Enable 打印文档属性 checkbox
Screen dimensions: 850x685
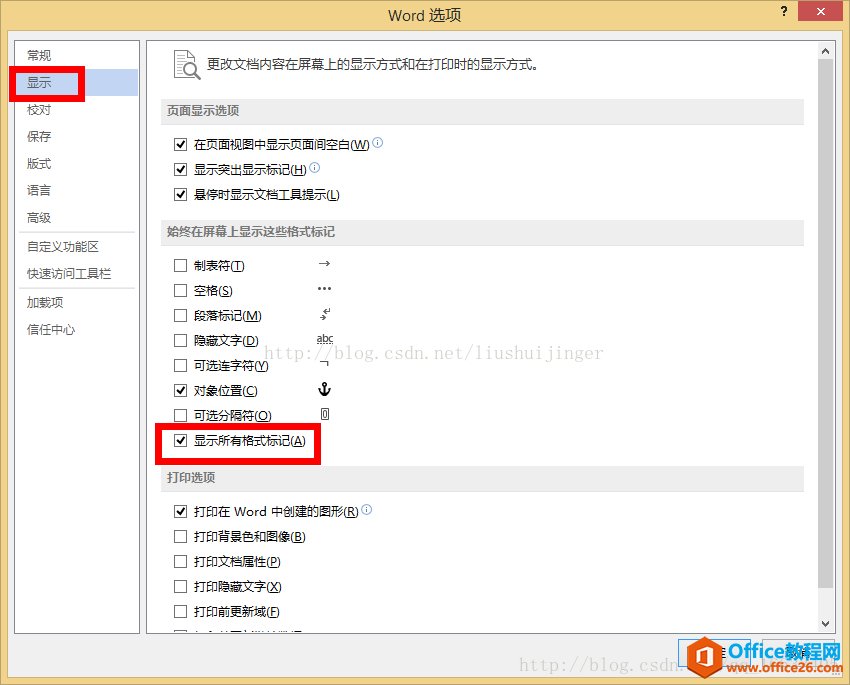tap(181, 561)
